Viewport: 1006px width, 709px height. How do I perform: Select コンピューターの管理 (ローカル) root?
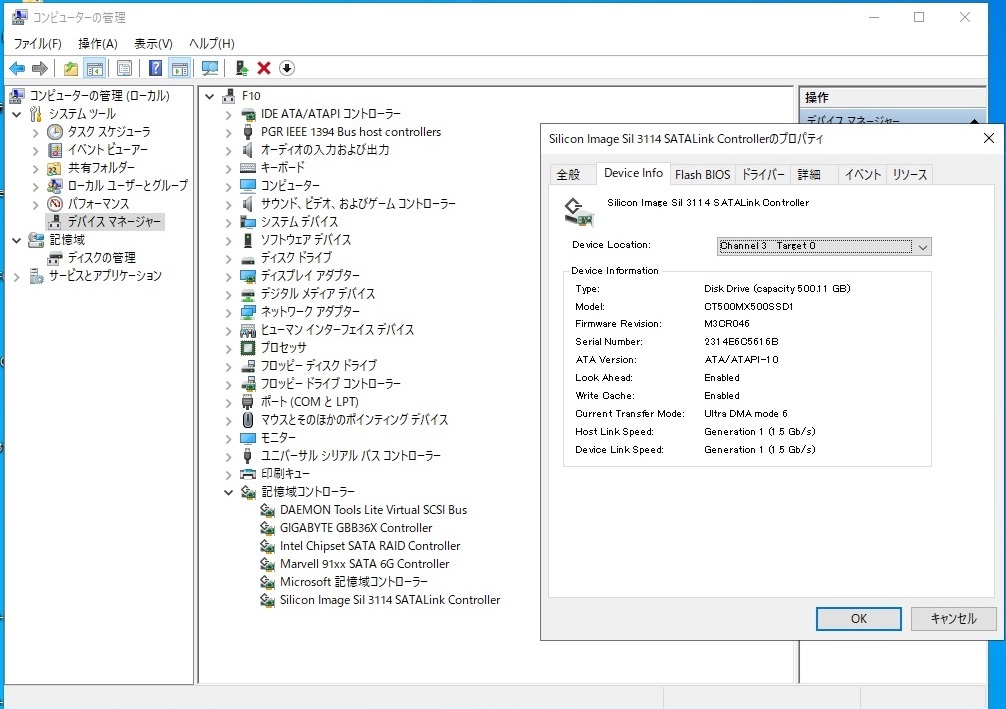99,96
